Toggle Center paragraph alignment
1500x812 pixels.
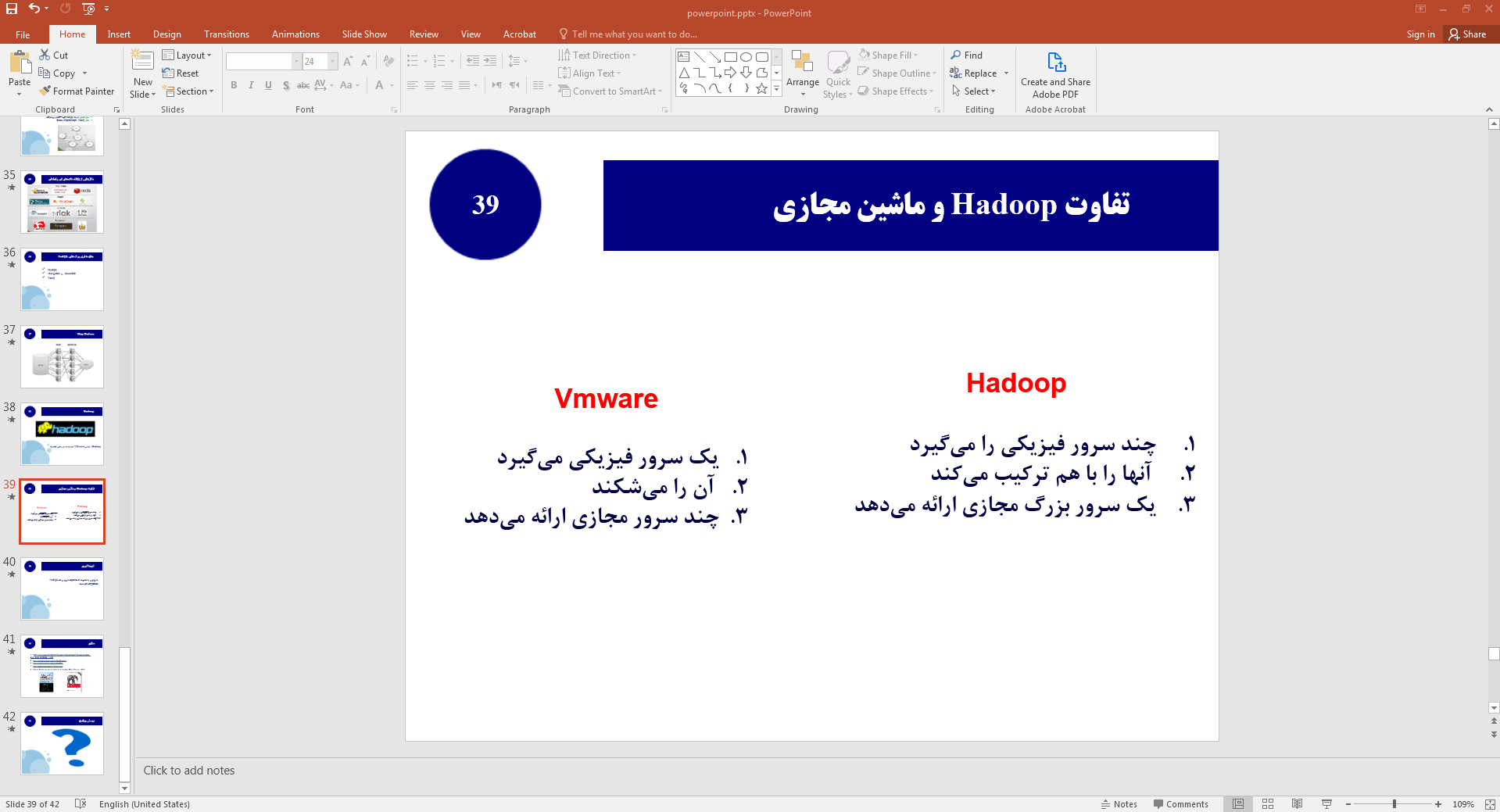tap(430, 85)
